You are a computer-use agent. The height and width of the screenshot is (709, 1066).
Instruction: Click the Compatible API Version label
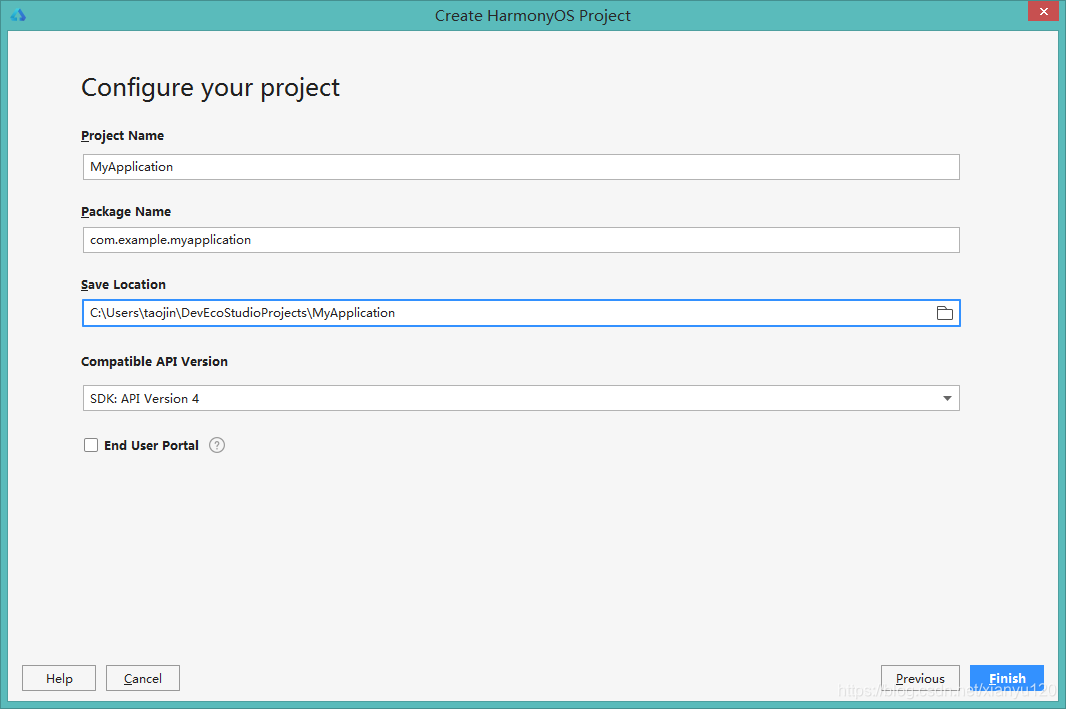pos(154,362)
